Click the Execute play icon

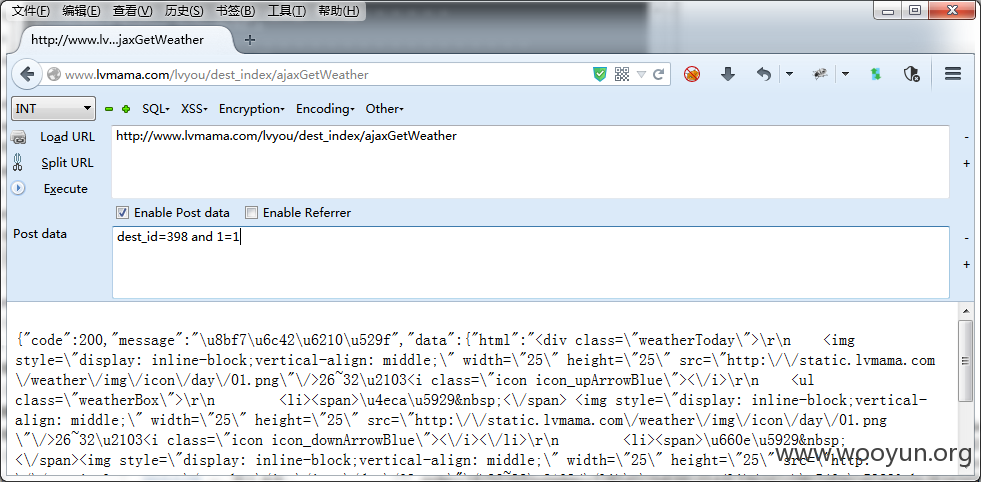coord(18,188)
